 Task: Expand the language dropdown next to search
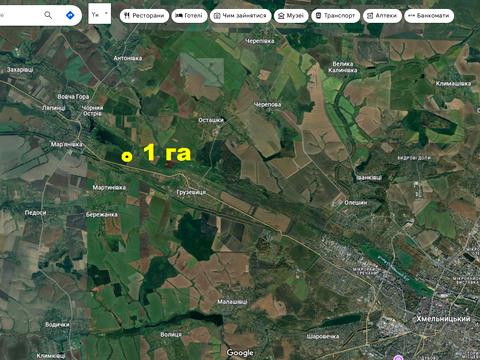coord(100,14)
